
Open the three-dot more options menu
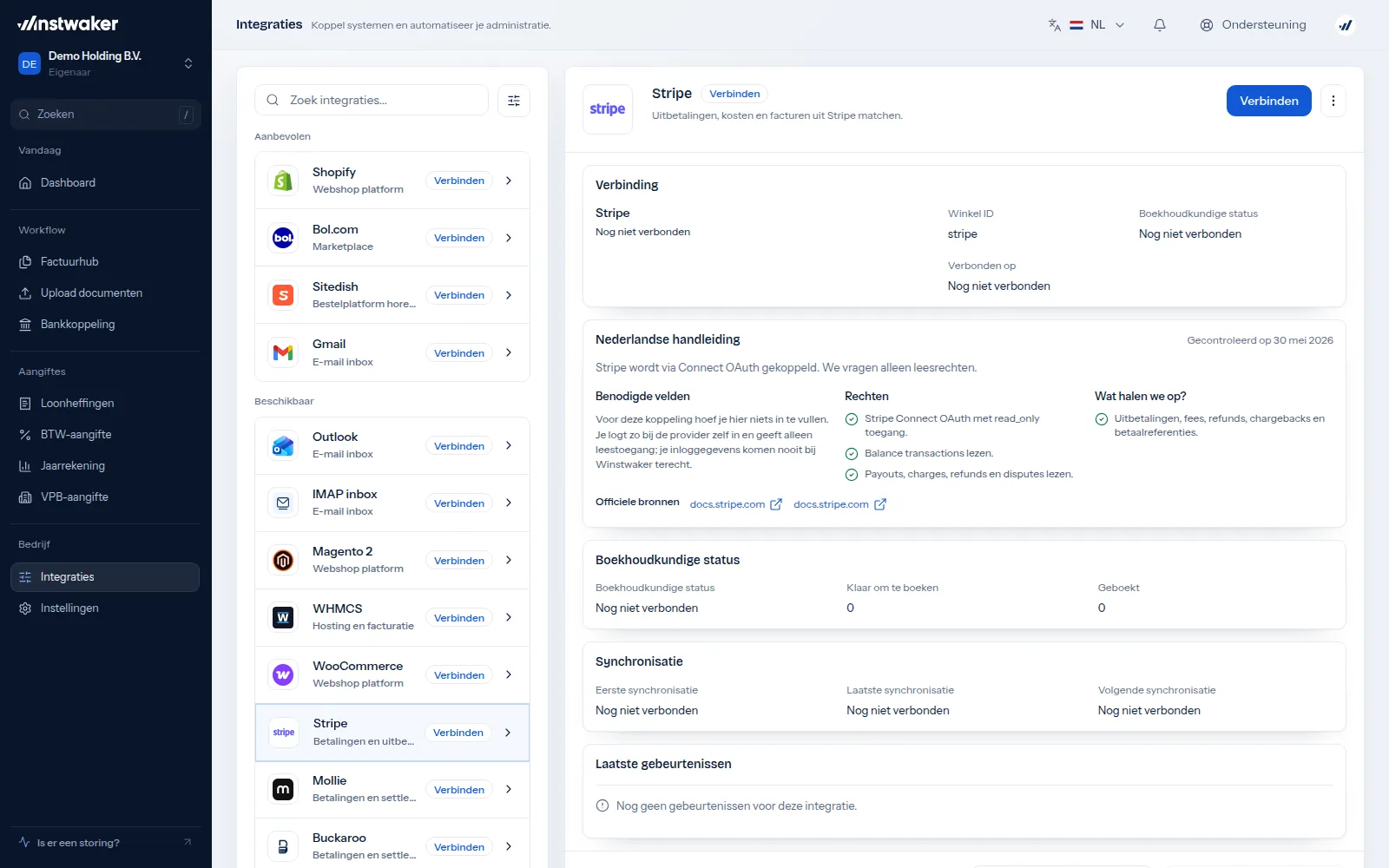pyautogui.click(x=1333, y=101)
